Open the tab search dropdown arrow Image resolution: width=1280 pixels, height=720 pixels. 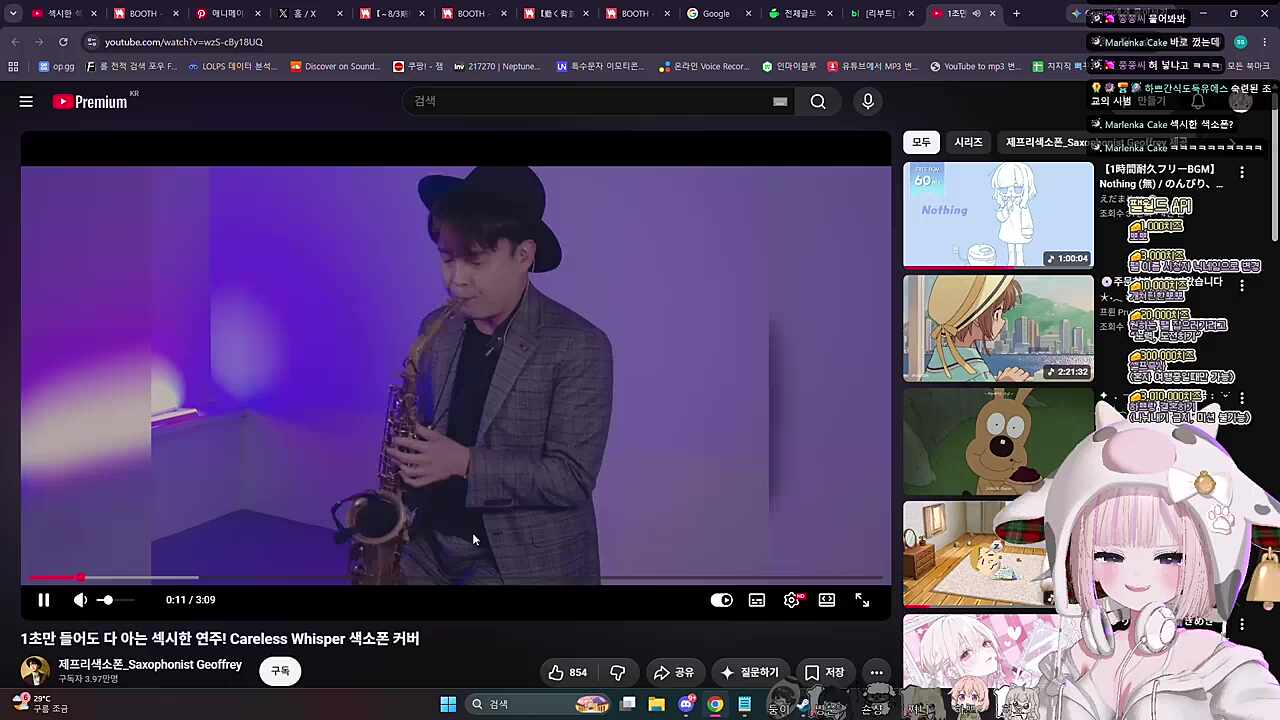click(12, 14)
